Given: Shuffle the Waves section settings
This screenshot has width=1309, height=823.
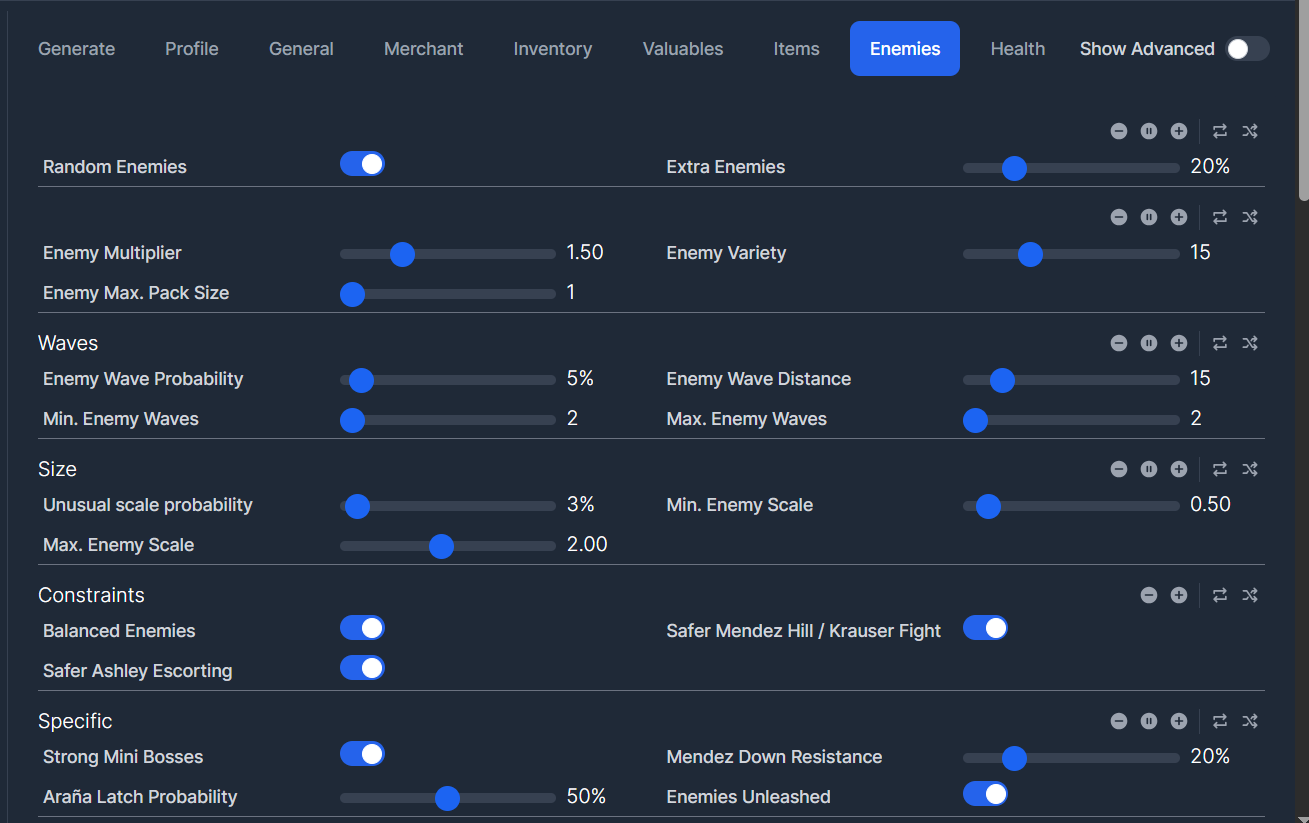Looking at the screenshot, I should tap(1250, 343).
